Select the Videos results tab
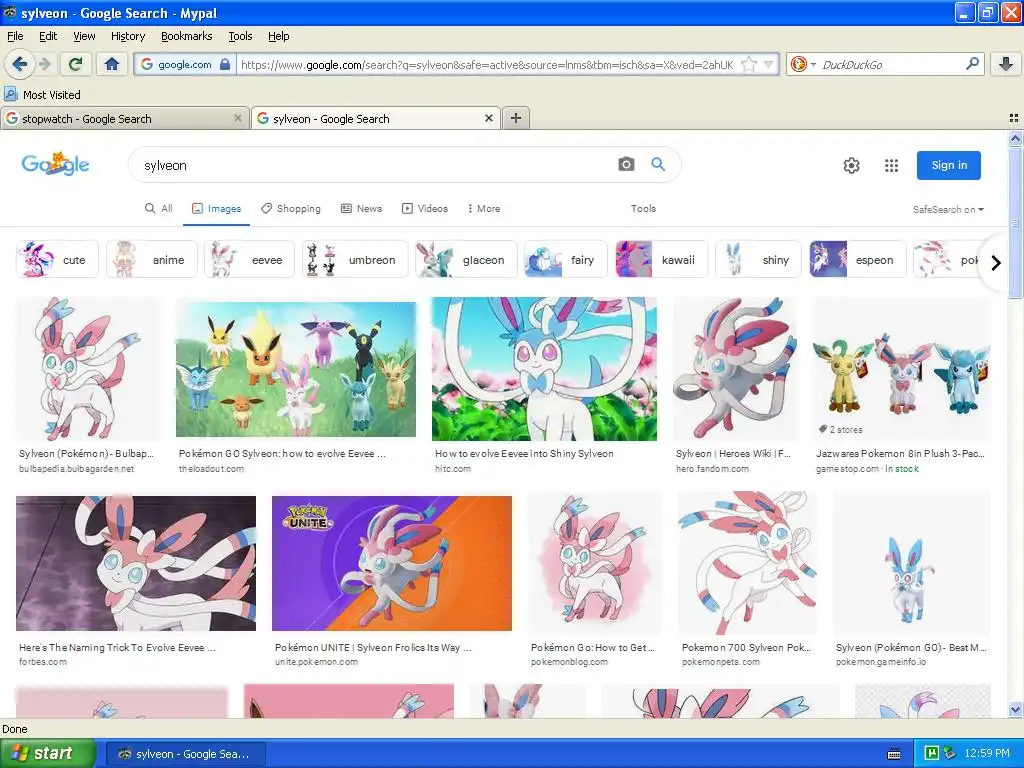The height and width of the screenshot is (768, 1024). pyautogui.click(x=424, y=208)
